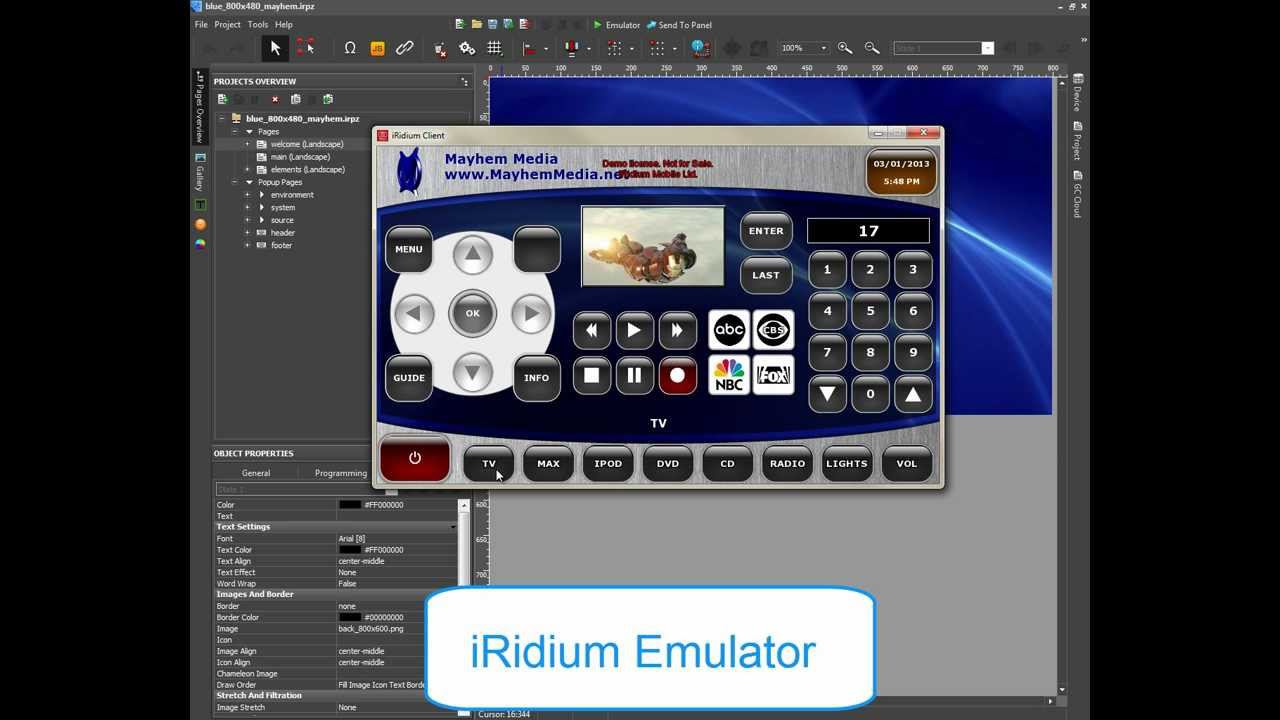Open the gears settings icon in toolbar
Screen dimensions: 1280x720
point(467,48)
